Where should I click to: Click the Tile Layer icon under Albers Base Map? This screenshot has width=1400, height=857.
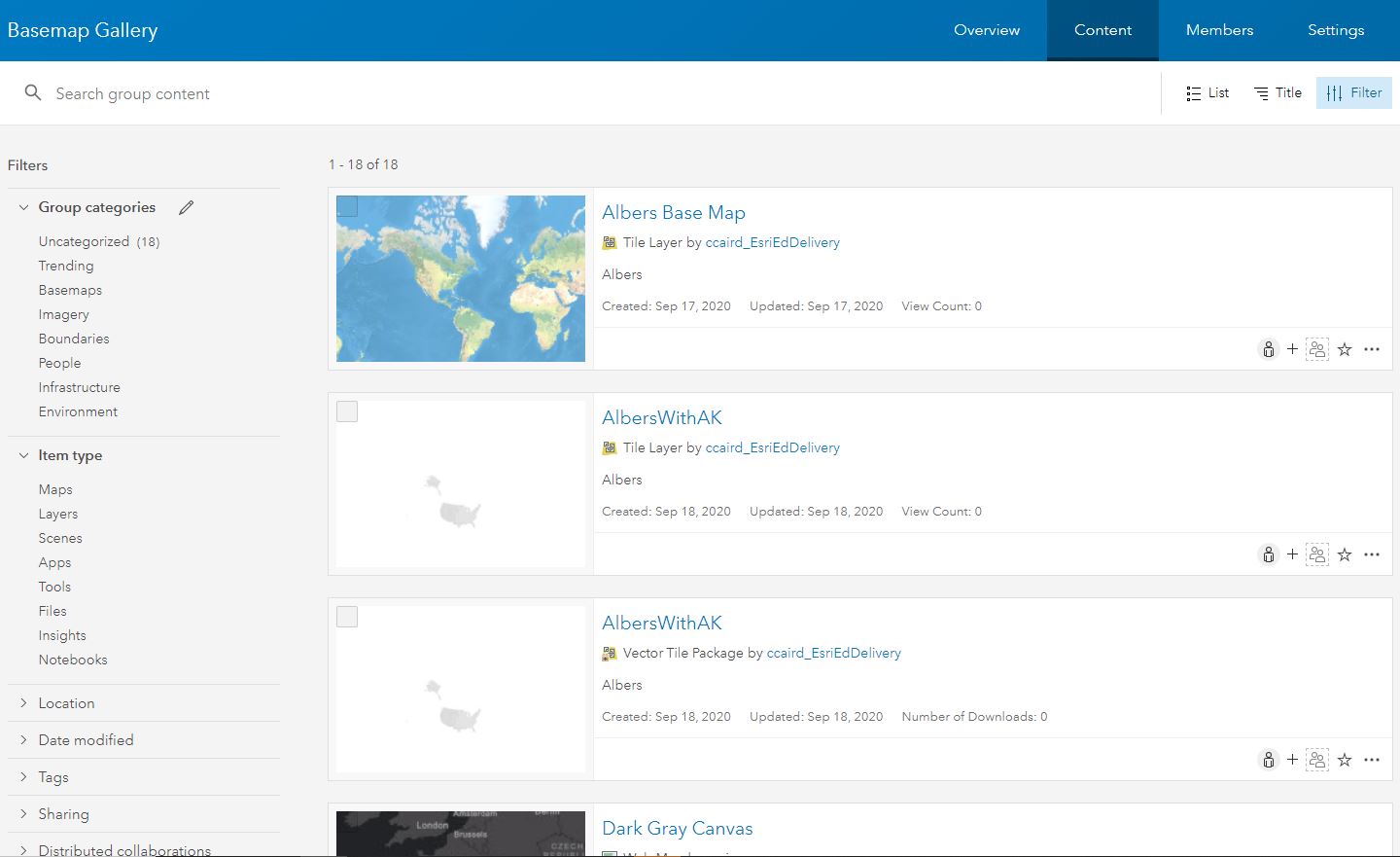(x=609, y=241)
